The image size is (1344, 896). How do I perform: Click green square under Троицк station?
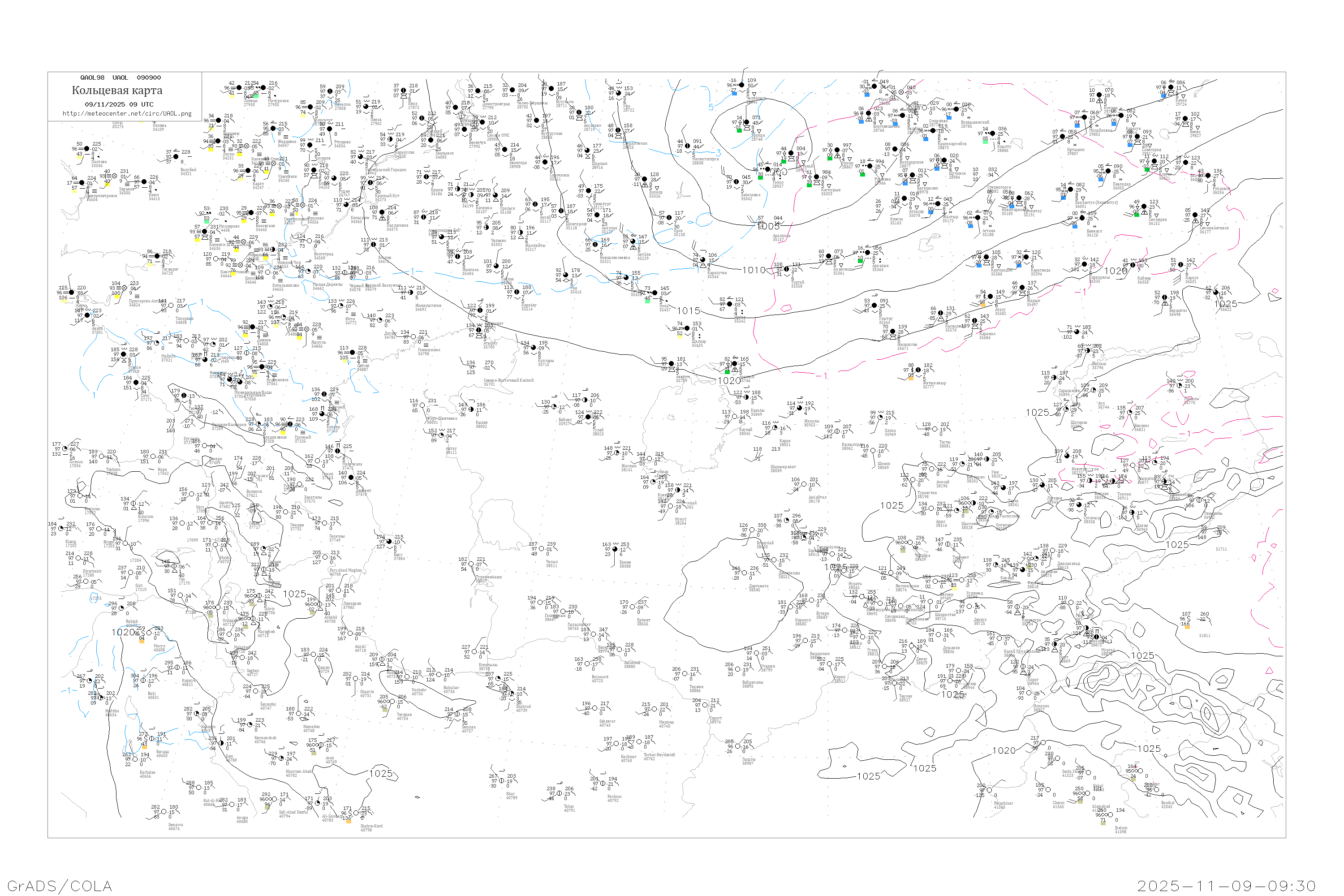[740, 130]
